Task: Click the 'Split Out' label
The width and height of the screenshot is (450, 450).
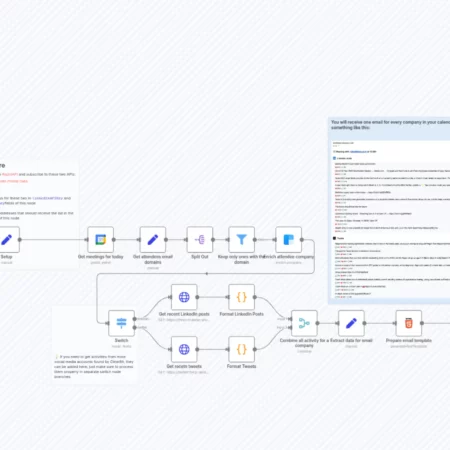Action: click(200, 257)
